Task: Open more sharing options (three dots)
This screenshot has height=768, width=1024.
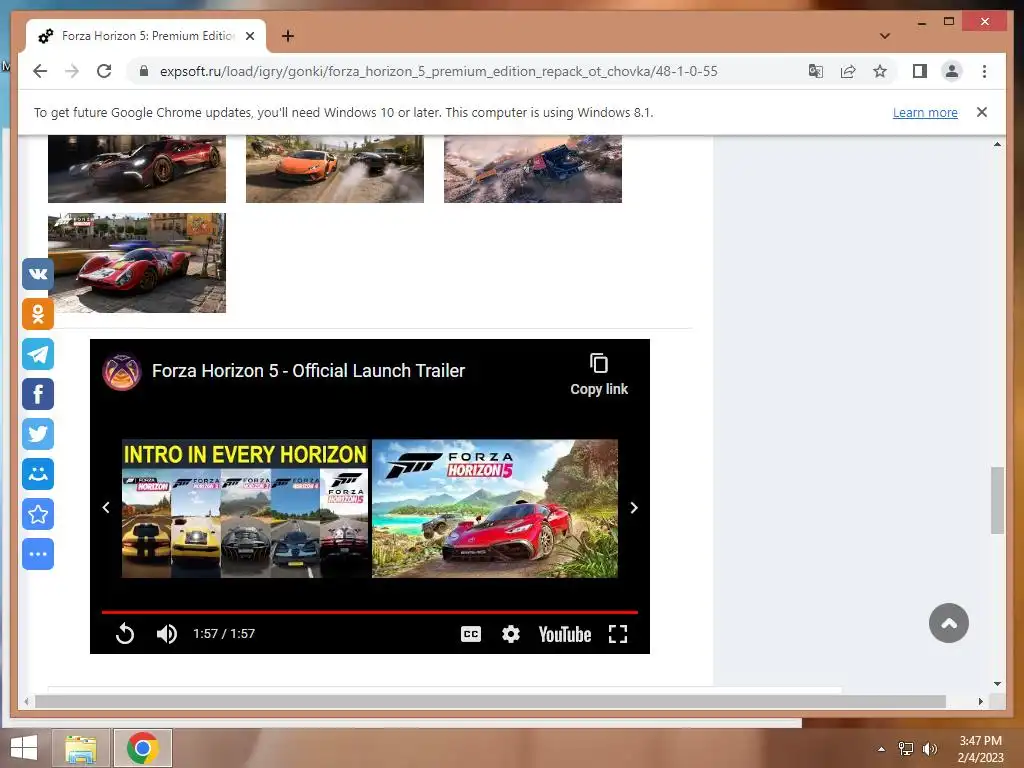Action: 38,554
